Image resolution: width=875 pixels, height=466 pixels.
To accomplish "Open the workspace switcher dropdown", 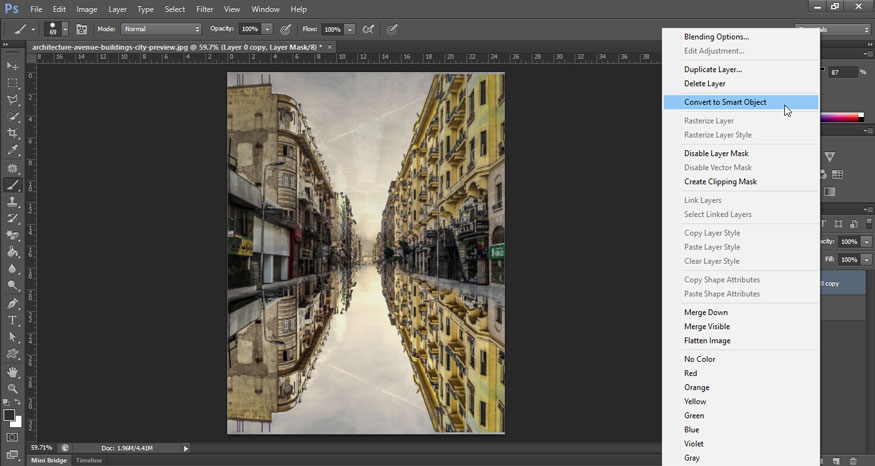I will (x=845, y=29).
